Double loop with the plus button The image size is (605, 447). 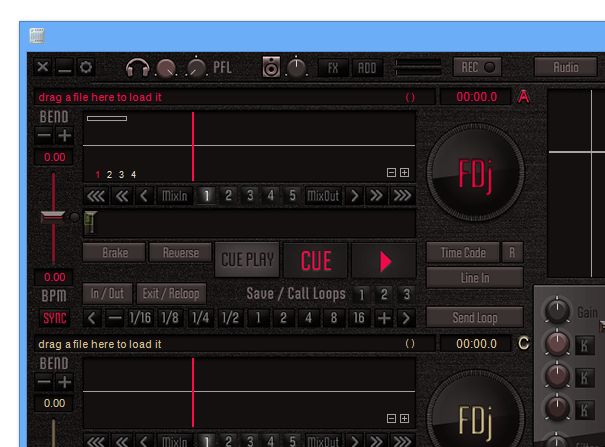click(x=384, y=318)
